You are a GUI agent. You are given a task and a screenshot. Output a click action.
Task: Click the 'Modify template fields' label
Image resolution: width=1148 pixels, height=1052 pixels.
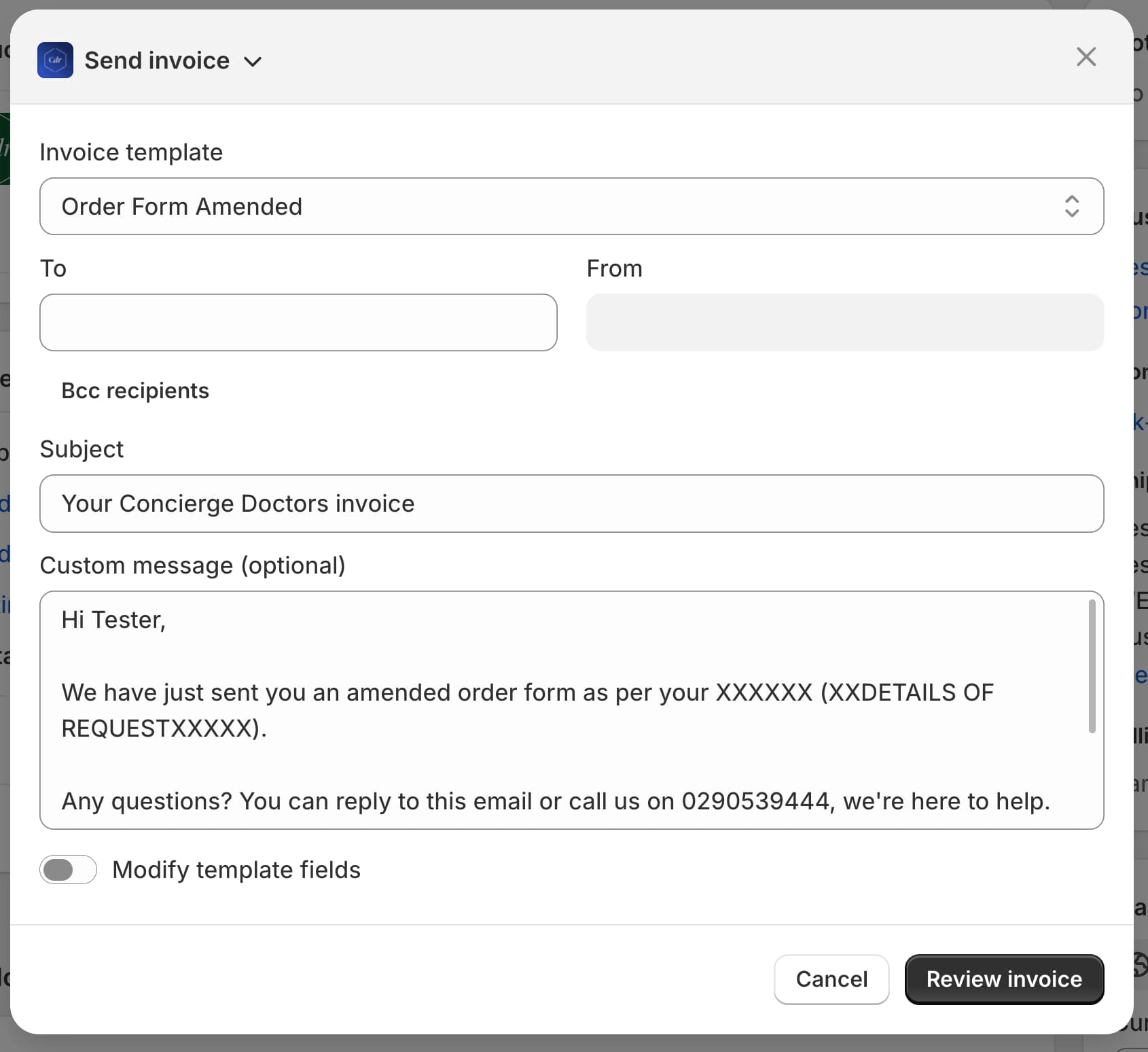(x=236, y=870)
